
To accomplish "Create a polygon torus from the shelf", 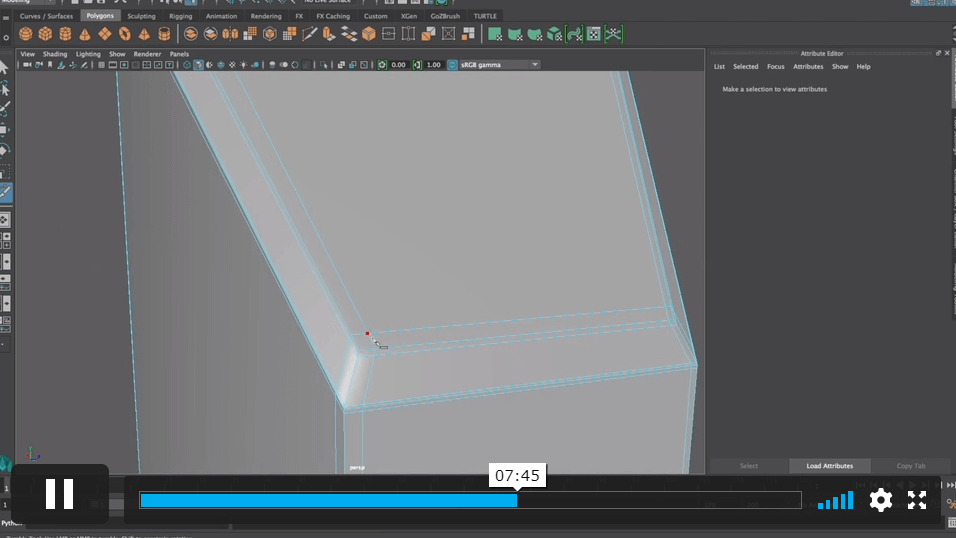I will [x=125, y=34].
